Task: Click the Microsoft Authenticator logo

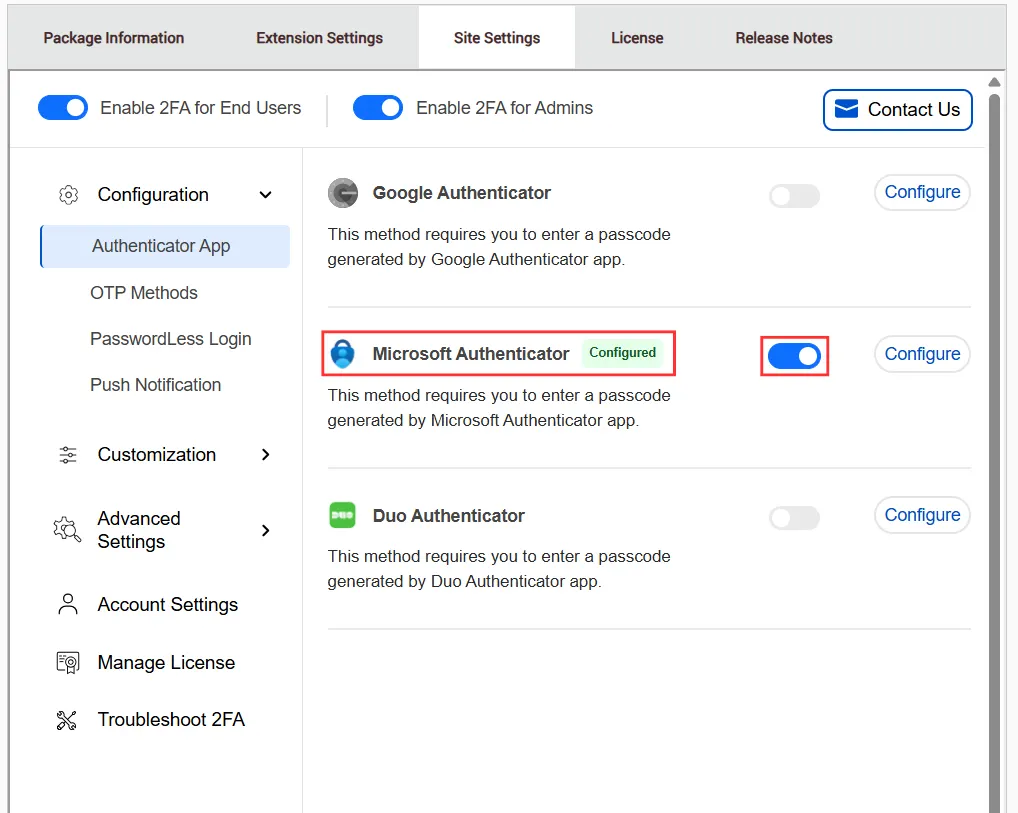Action: tap(343, 353)
